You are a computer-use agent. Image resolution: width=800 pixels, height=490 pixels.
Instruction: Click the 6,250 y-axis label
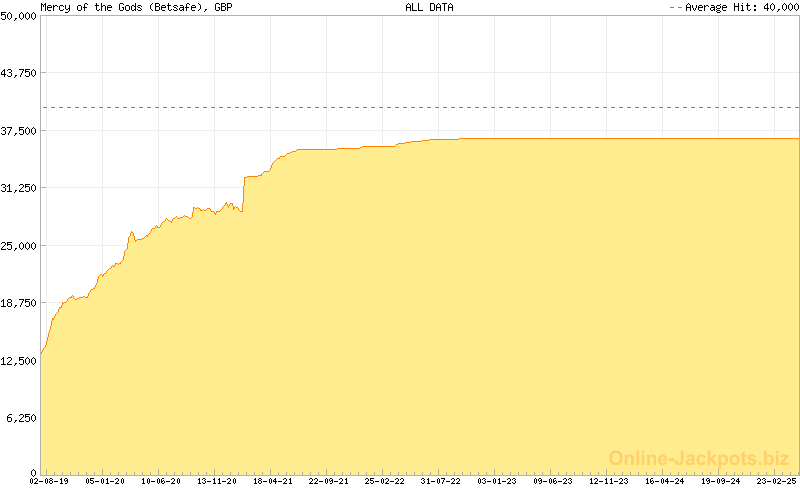pos(21,418)
